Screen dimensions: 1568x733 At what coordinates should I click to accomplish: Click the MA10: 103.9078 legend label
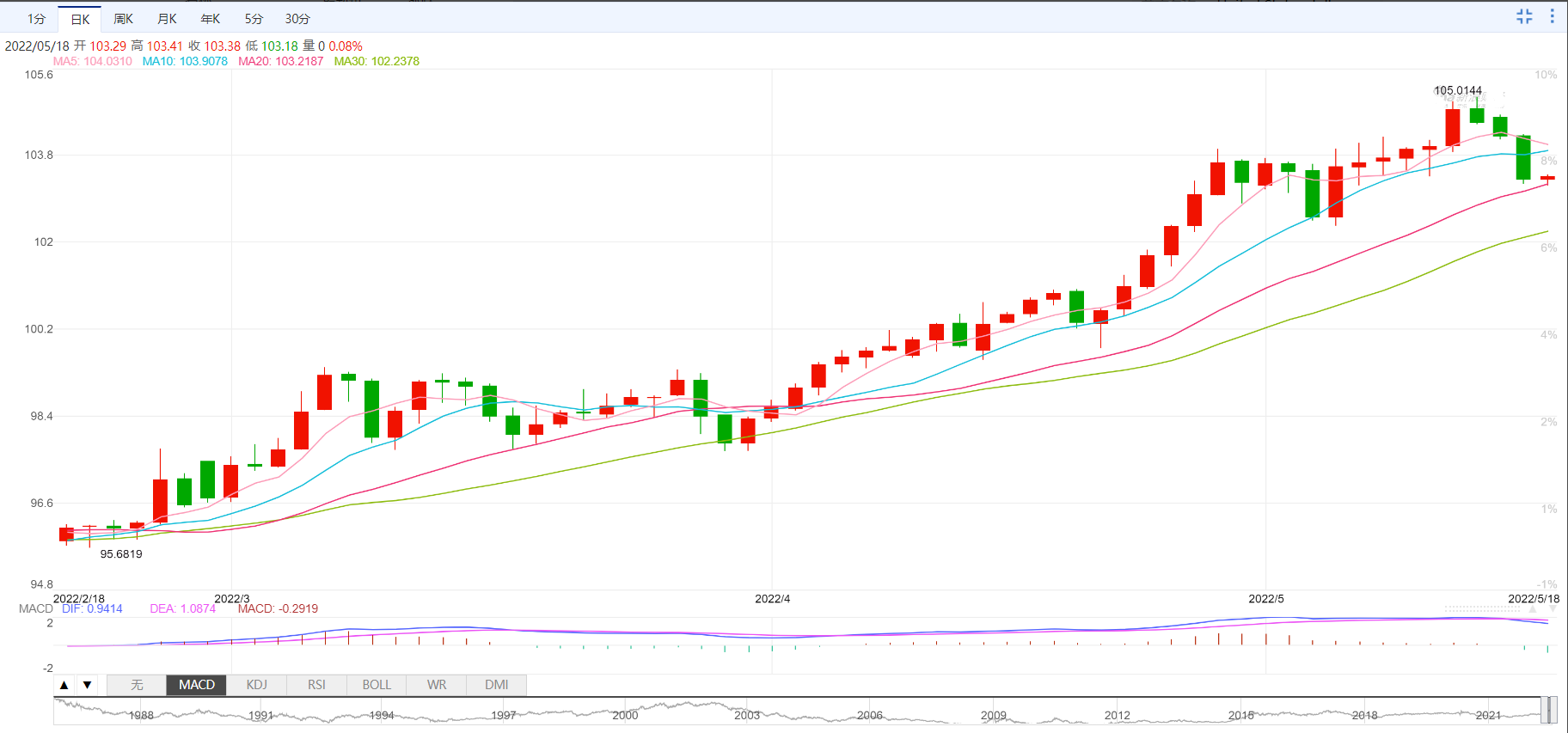[x=185, y=61]
